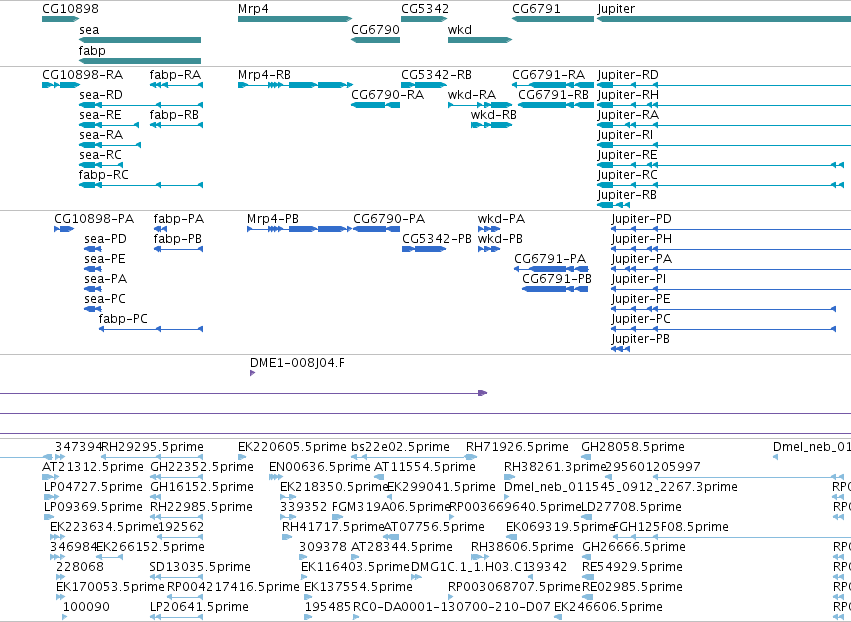
Task: Click protein CG6790-PA
Action: pyautogui.click(x=376, y=229)
